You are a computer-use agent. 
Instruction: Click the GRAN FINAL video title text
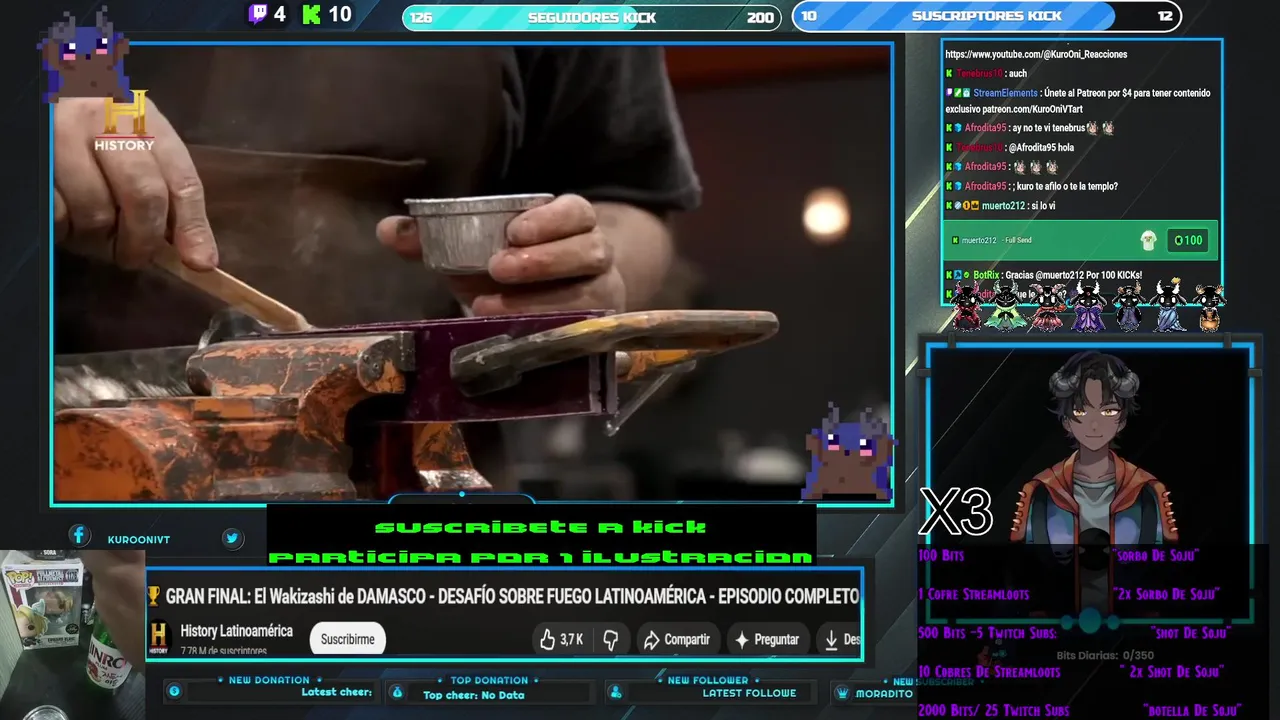512,596
